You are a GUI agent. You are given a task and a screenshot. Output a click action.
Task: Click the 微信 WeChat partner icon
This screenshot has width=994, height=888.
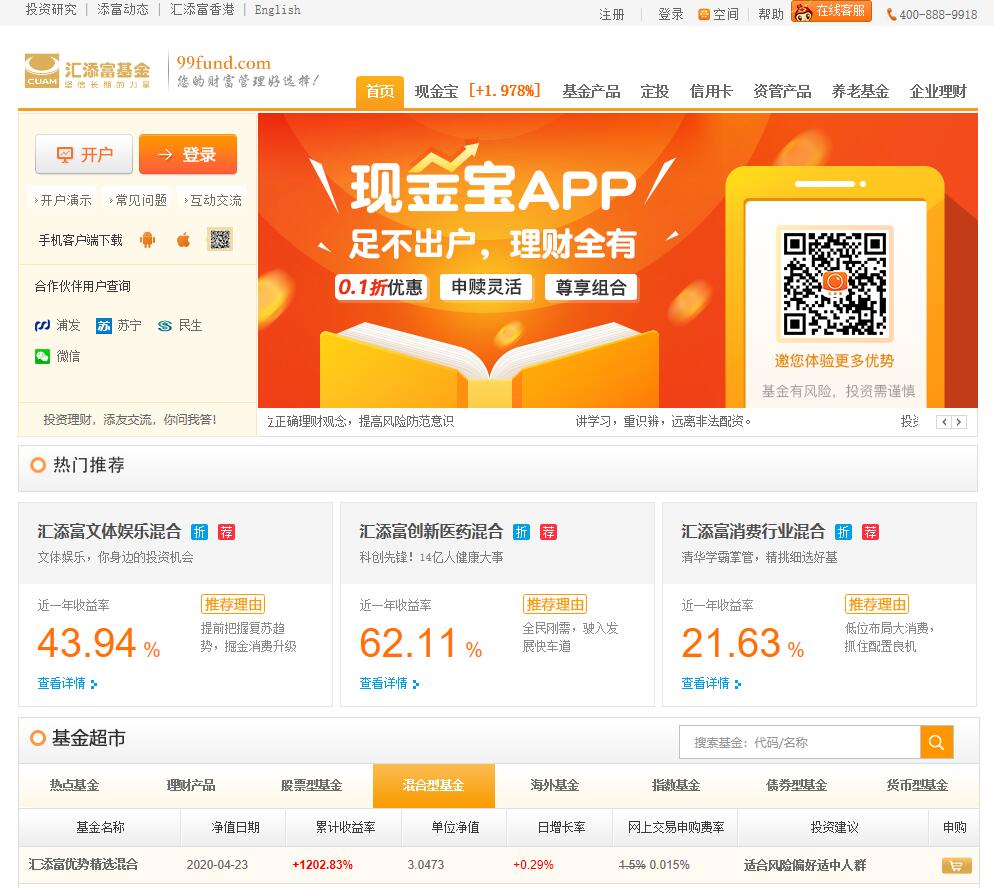42,356
